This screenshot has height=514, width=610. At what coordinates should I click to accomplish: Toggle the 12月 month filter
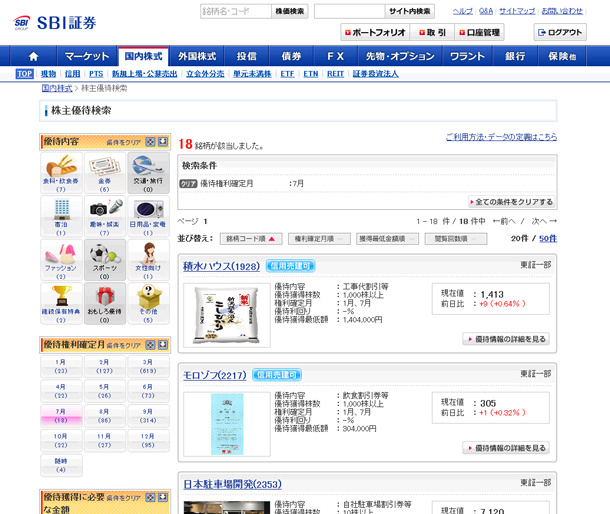pos(148,440)
